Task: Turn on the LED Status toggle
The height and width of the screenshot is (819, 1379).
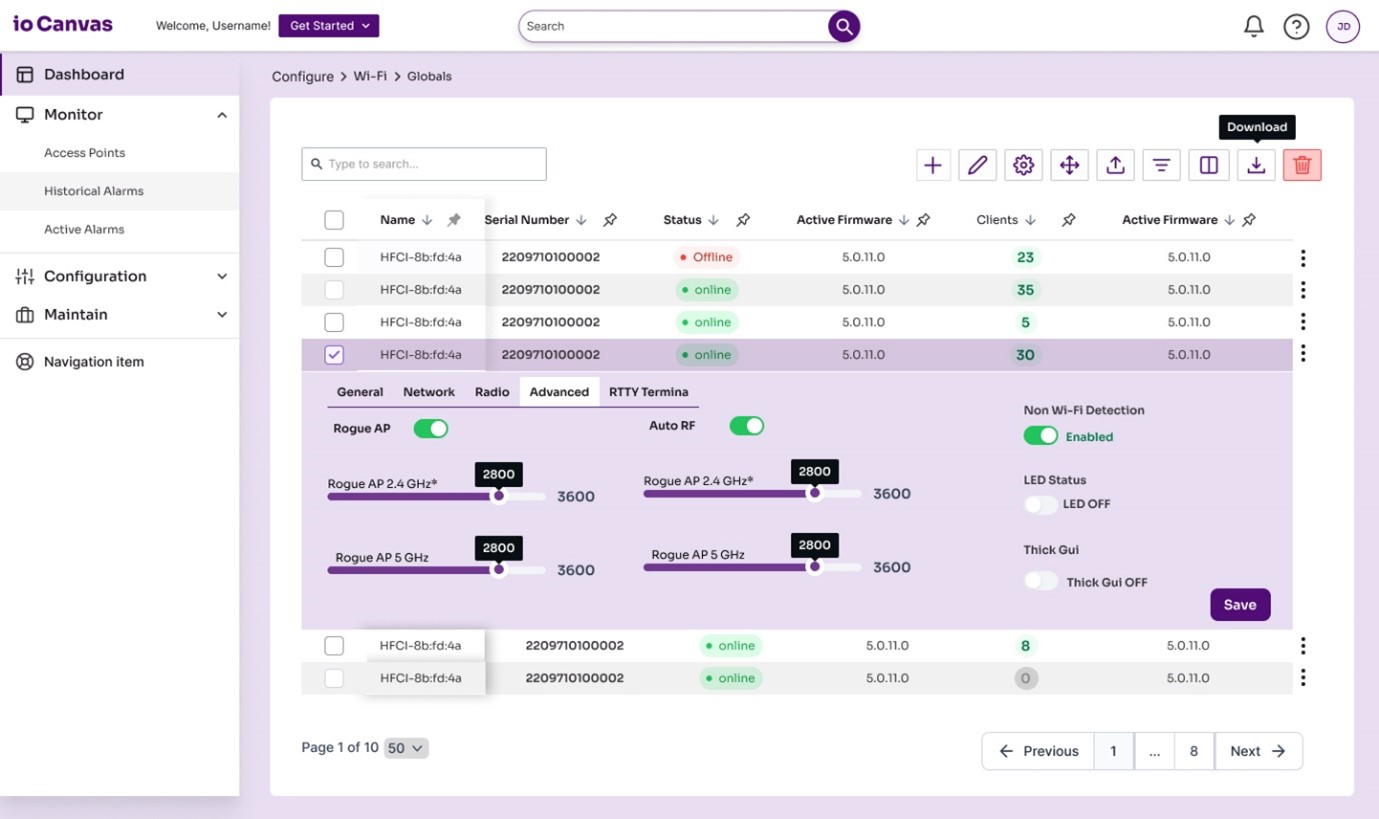Action: pos(1040,504)
